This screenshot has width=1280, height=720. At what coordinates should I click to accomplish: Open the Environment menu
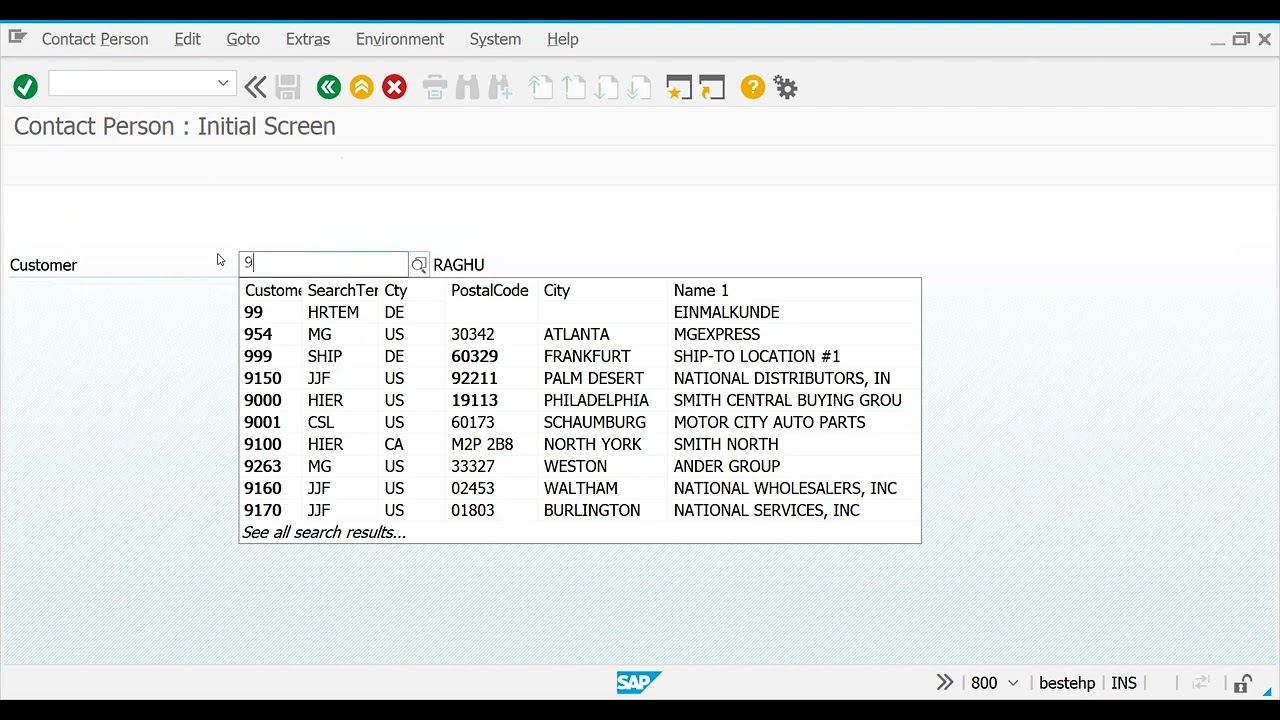coord(400,39)
